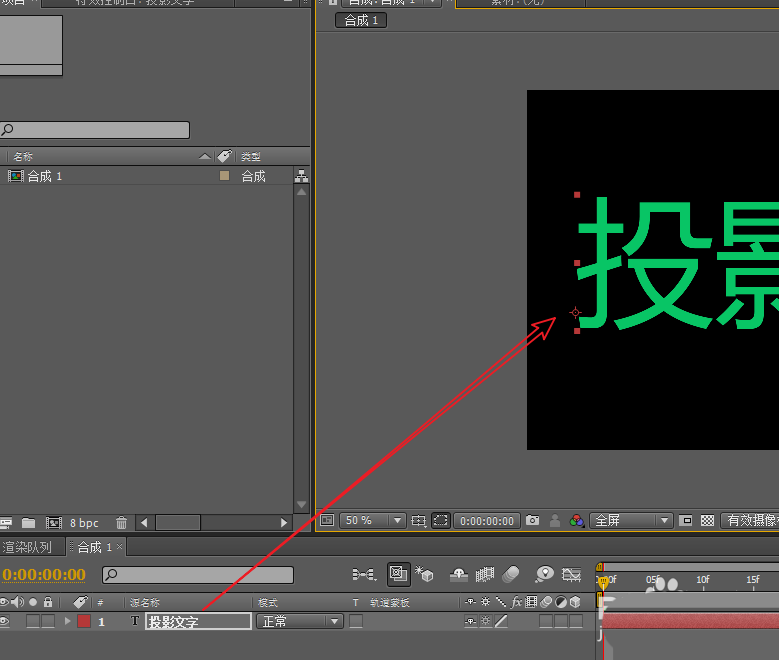Open the Brainstorm lightbulb tool

pyautogui.click(x=545, y=575)
